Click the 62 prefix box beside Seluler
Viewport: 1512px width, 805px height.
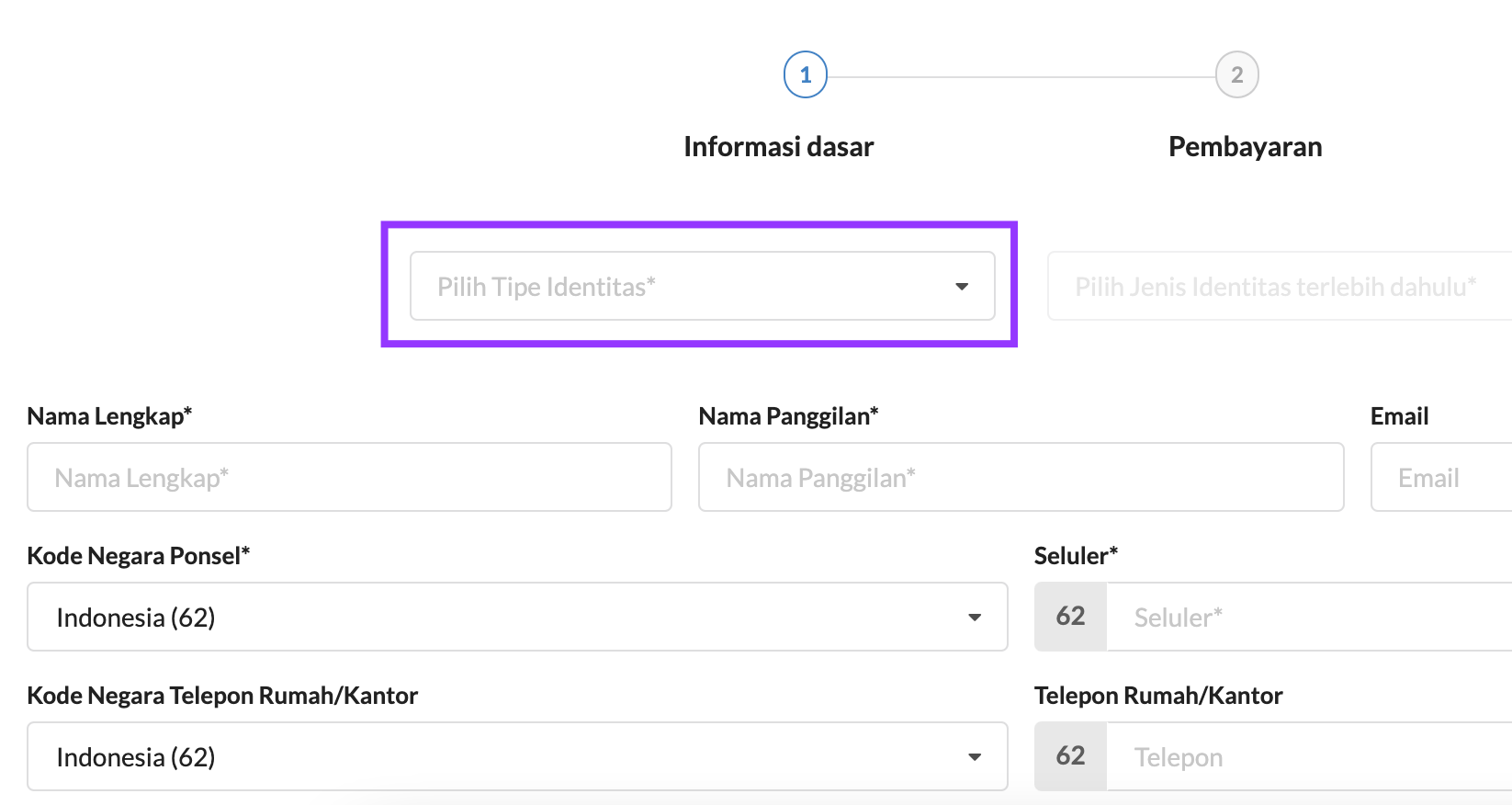click(x=1070, y=617)
